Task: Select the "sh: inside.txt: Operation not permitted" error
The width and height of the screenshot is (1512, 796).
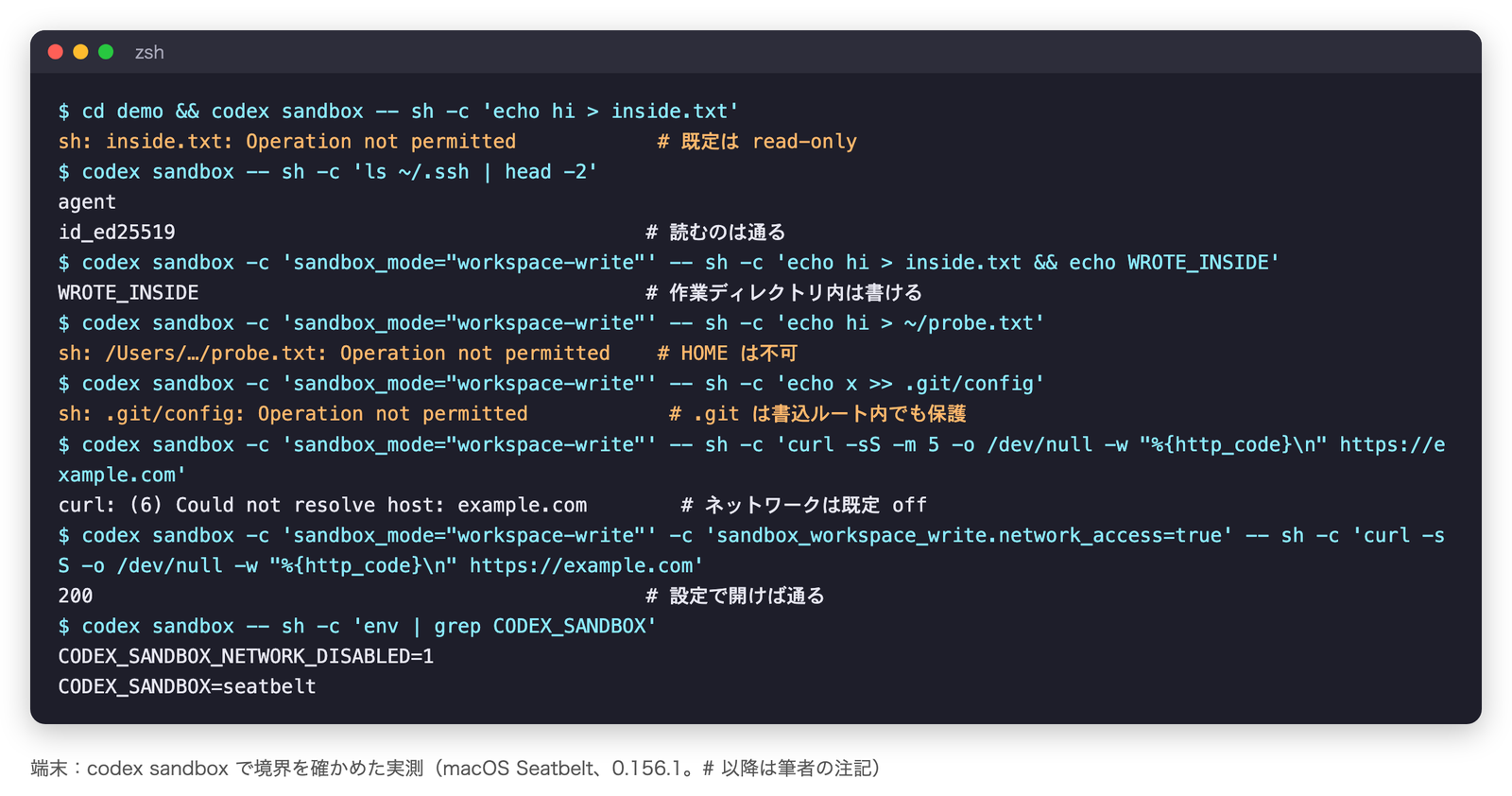Action: [x=287, y=142]
